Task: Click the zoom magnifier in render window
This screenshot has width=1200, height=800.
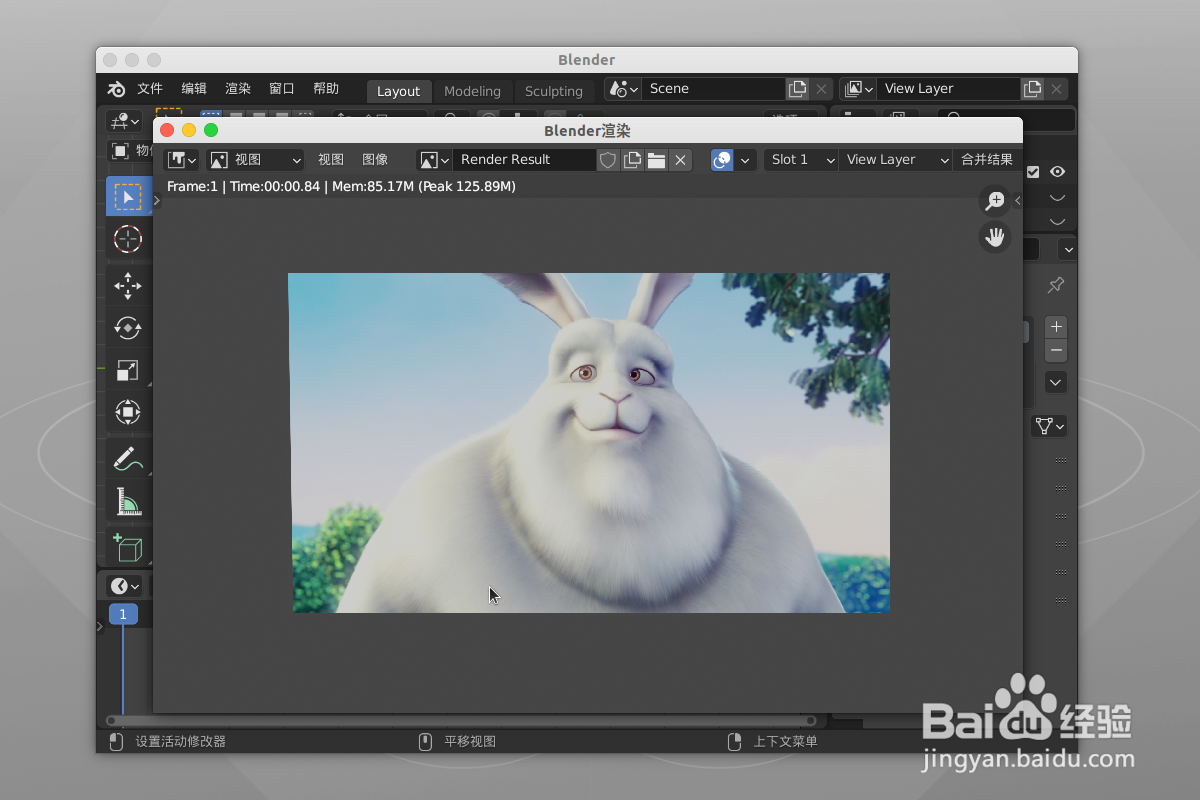Action: click(x=995, y=201)
